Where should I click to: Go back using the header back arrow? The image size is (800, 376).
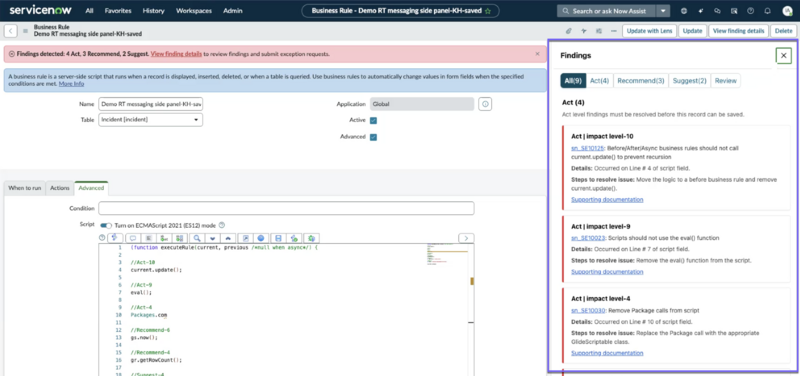[x=11, y=31]
